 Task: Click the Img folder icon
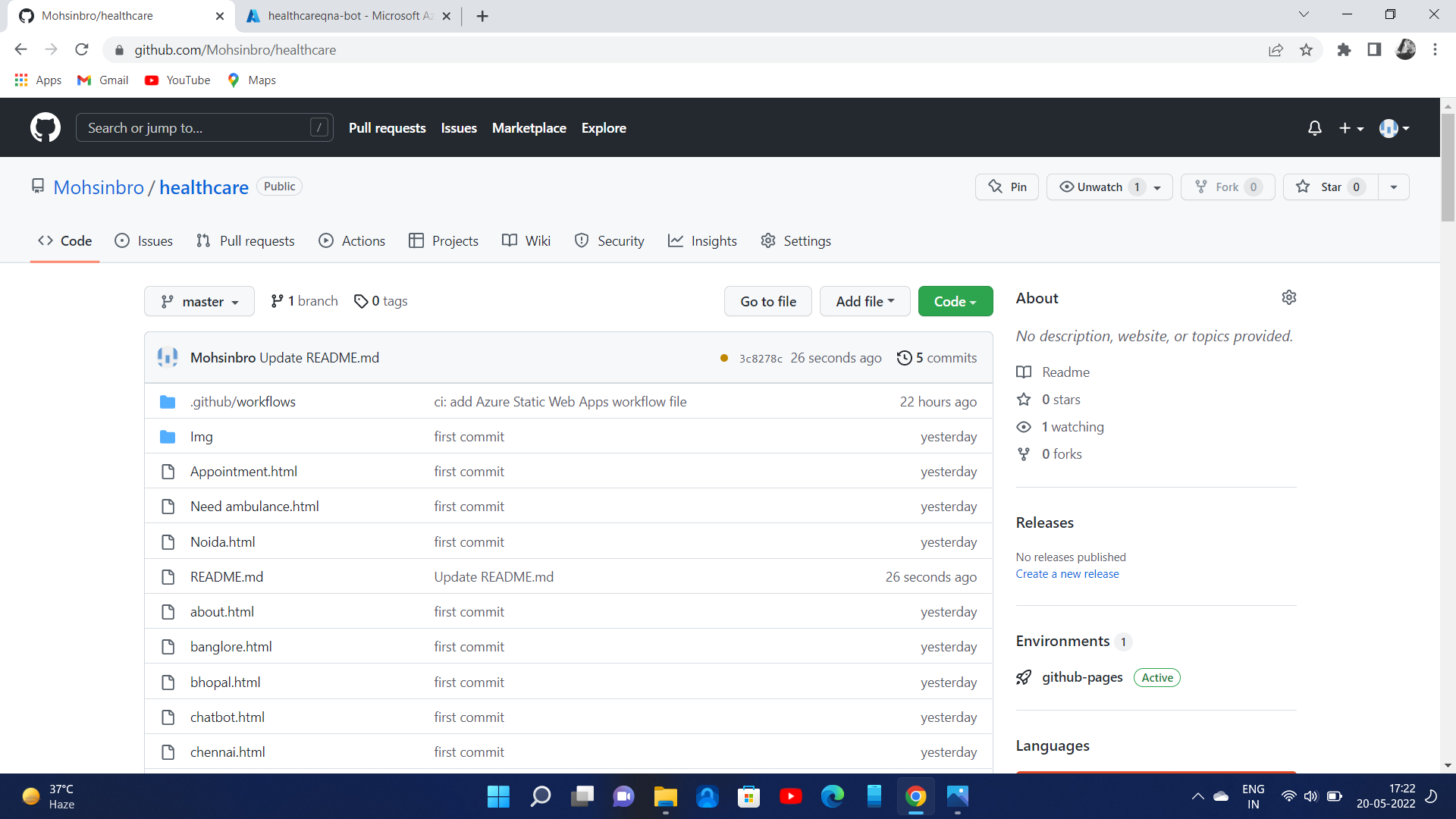pyautogui.click(x=168, y=437)
